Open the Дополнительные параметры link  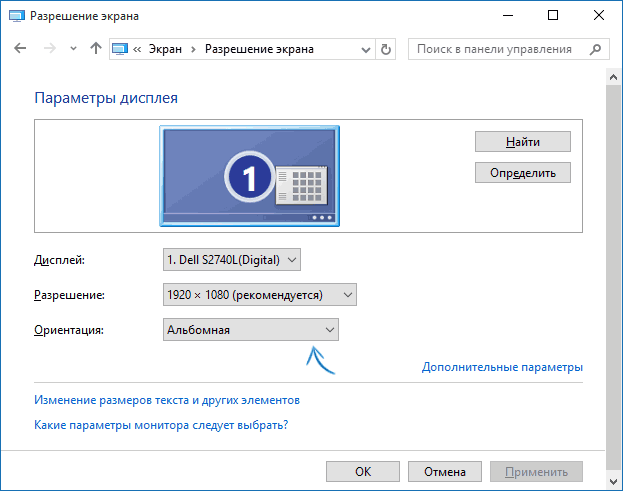[x=502, y=367]
